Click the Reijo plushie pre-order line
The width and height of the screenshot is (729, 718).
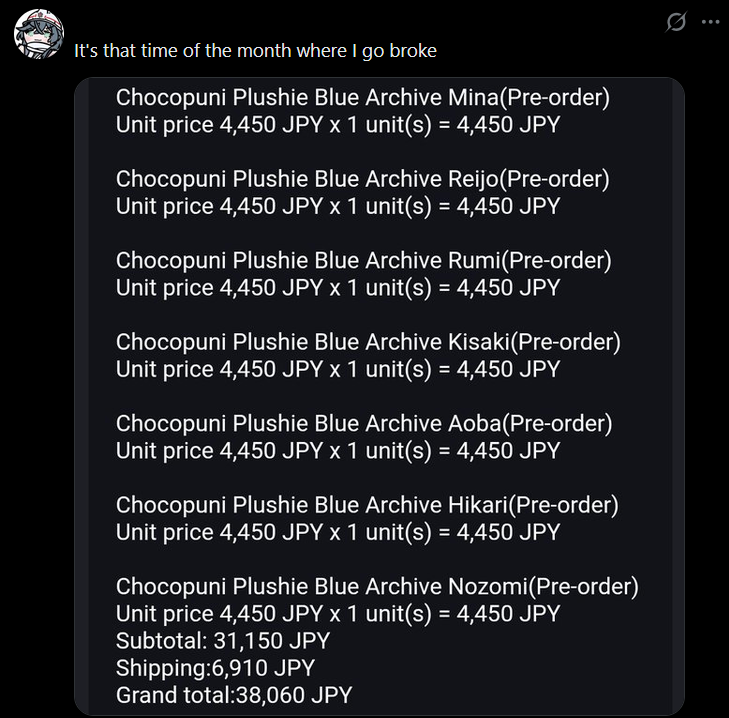[x=363, y=179]
